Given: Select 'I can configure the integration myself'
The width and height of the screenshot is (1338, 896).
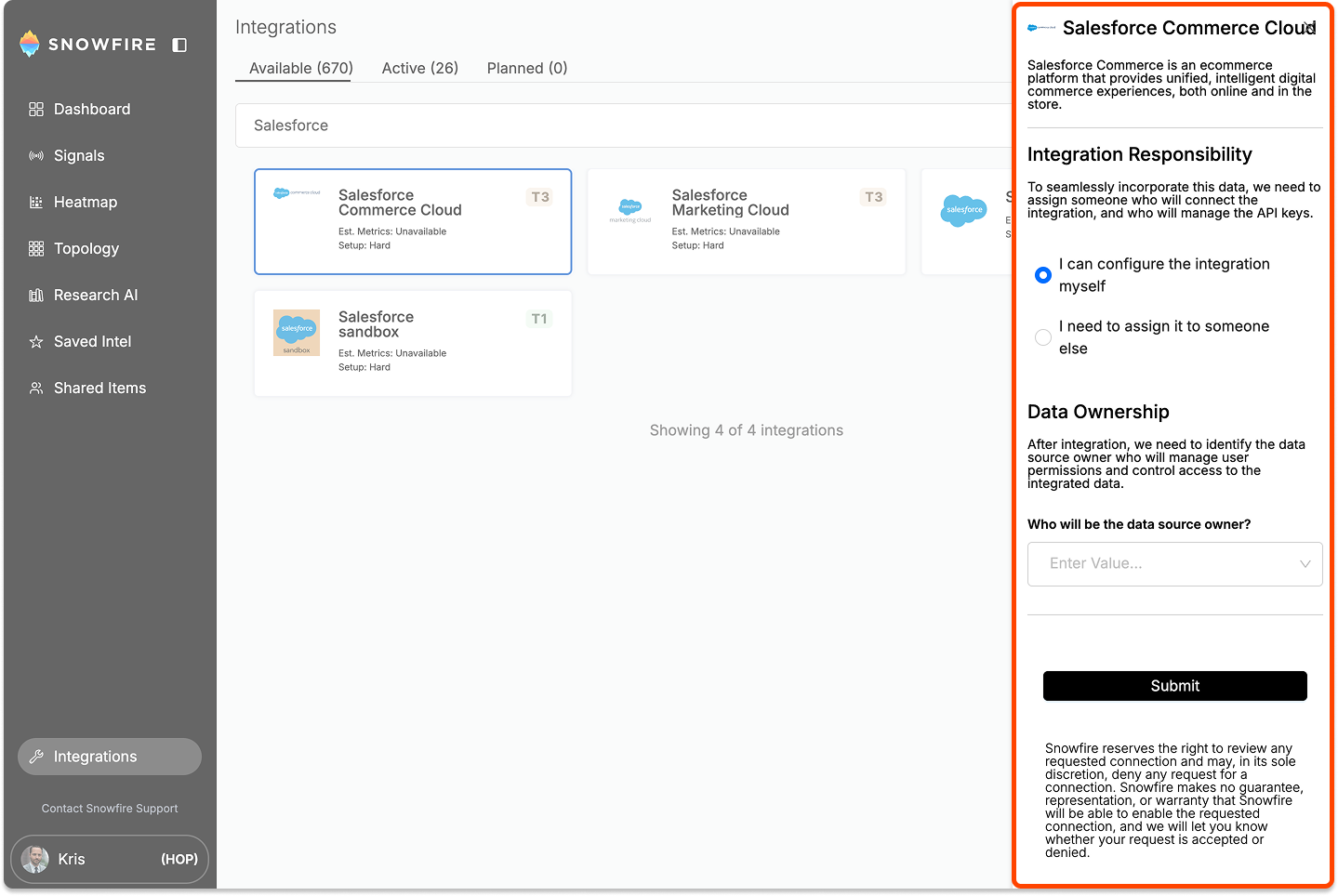Looking at the screenshot, I should click(x=1043, y=275).
